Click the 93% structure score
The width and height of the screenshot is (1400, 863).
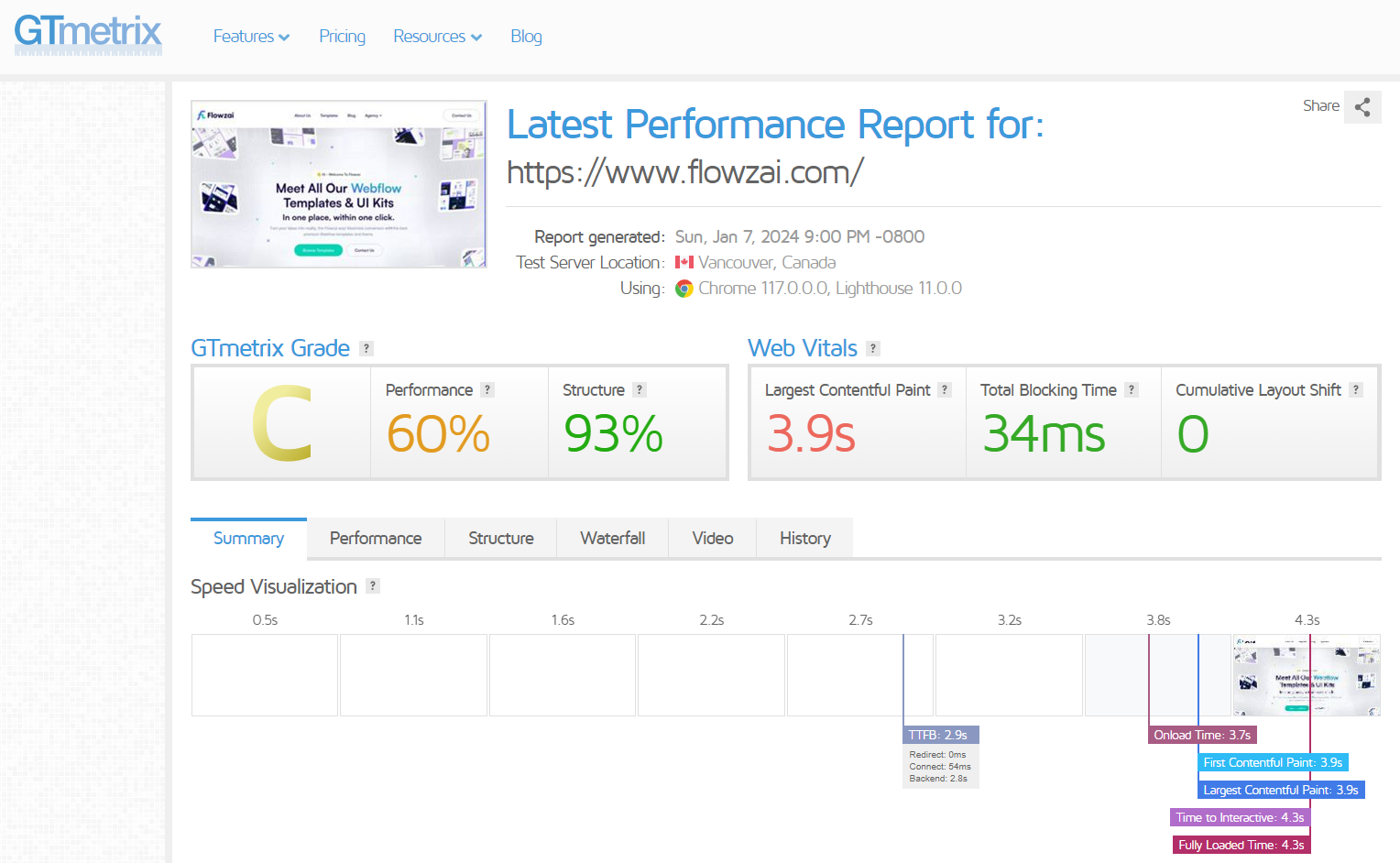click(x=613, y=433)
